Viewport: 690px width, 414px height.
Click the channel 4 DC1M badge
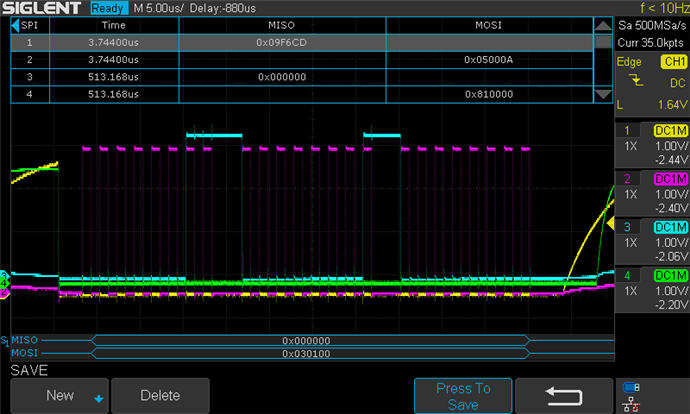point(671,276)
